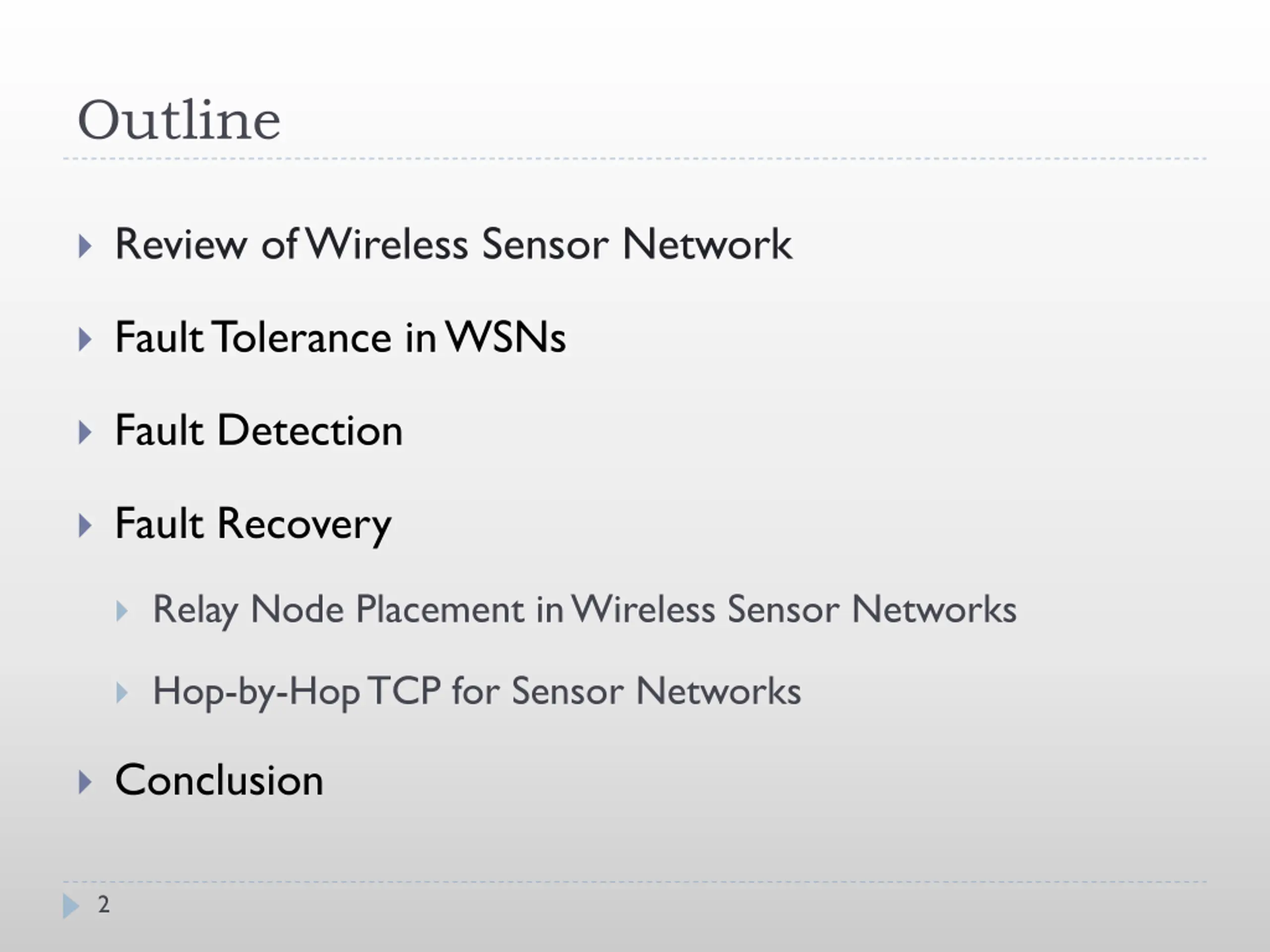Viewport: 1270px width, 952px height.
Task: Click the dashed footer line above the slide number
Action: [635, 882]
